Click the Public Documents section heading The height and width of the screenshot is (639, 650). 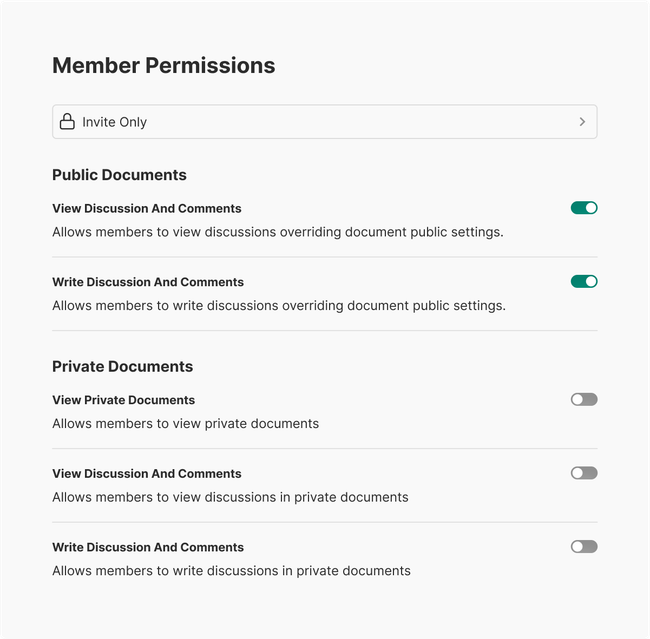click(x=119, y=175)
